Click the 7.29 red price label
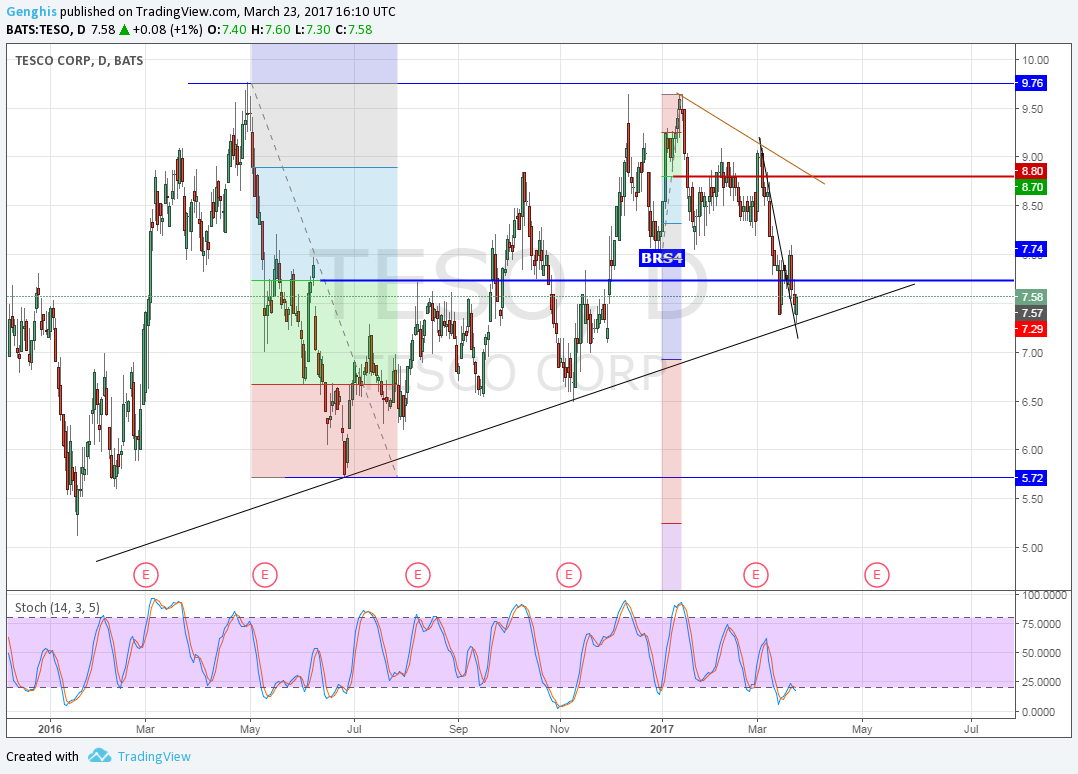The height and width of the screenshot is (774, 1078). pos(1031,329)
